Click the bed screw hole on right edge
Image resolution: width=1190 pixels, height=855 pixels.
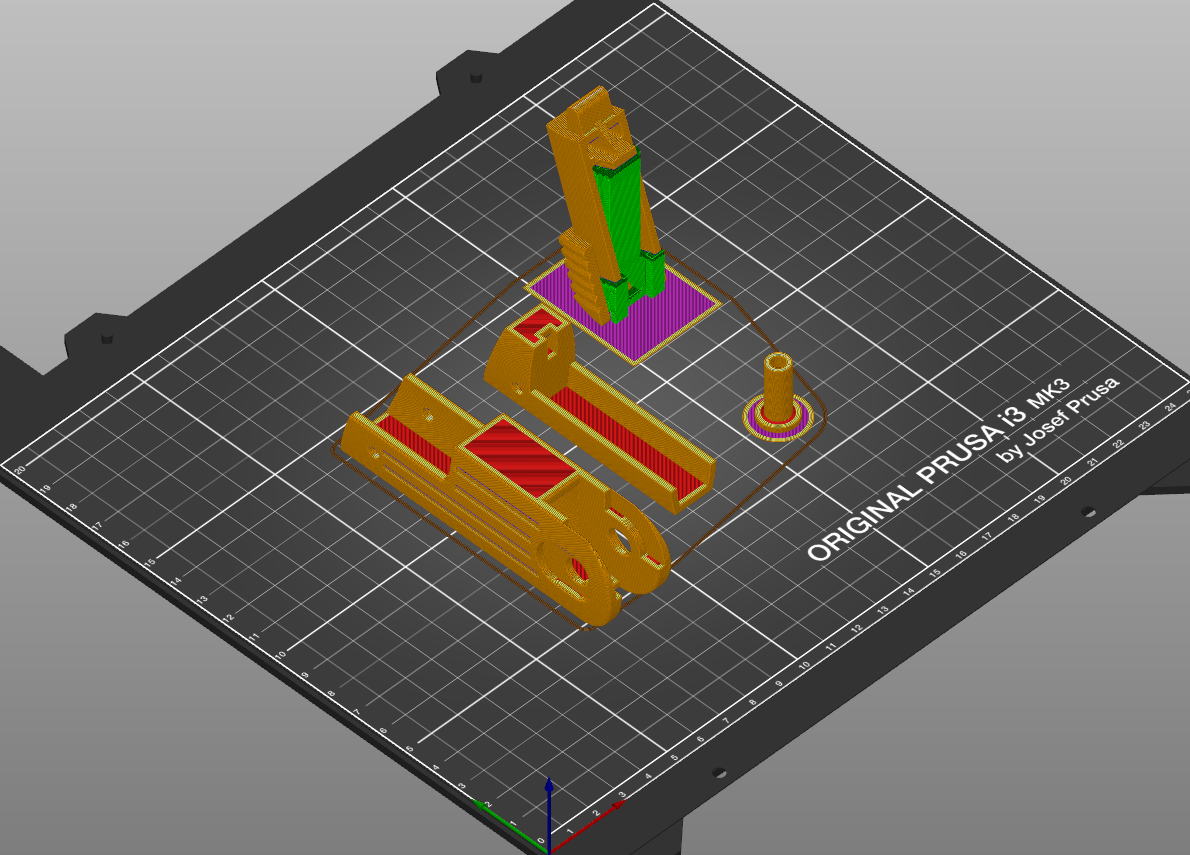pos(1088,512)
